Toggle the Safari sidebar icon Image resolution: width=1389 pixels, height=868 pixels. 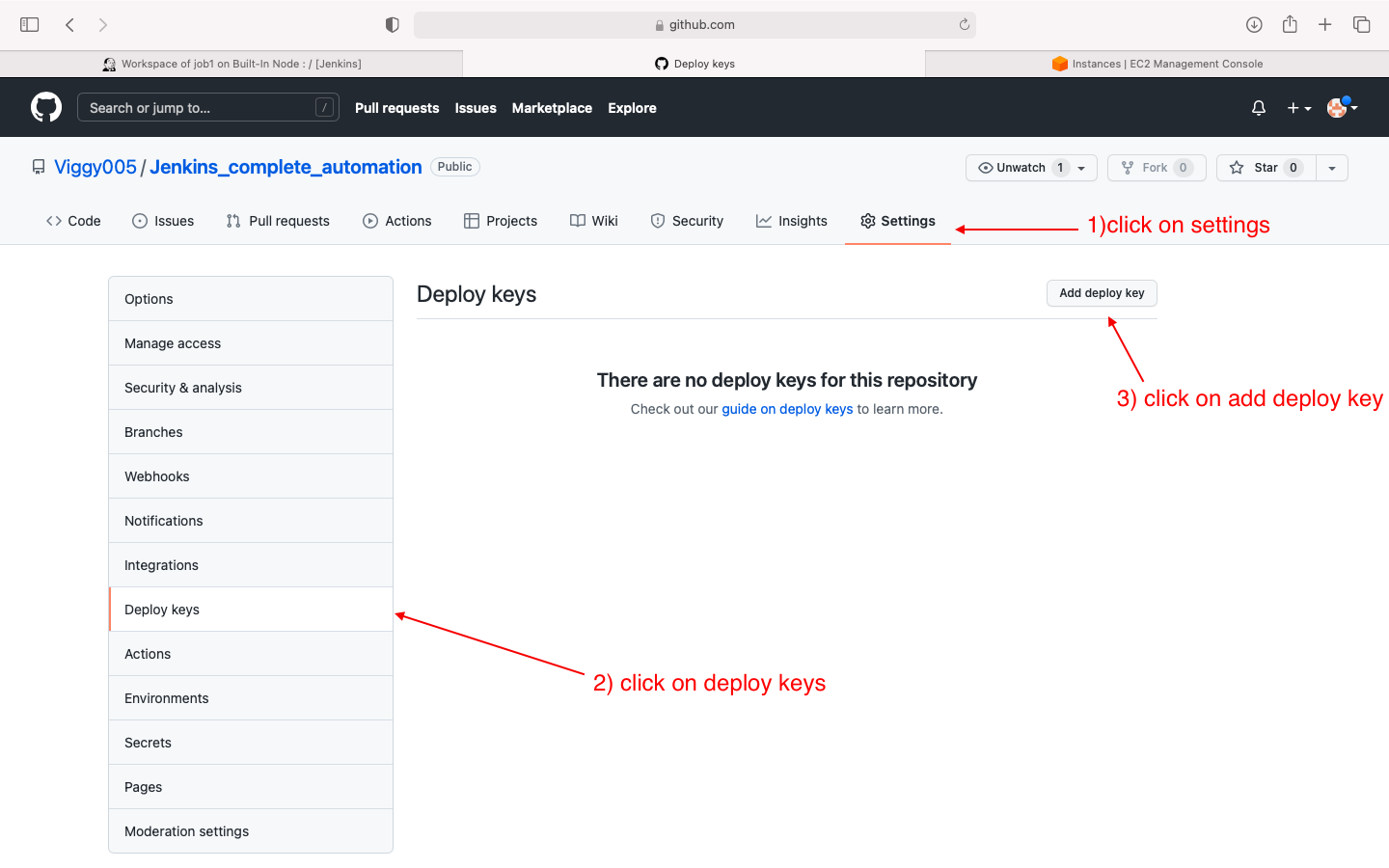(30, 24)
